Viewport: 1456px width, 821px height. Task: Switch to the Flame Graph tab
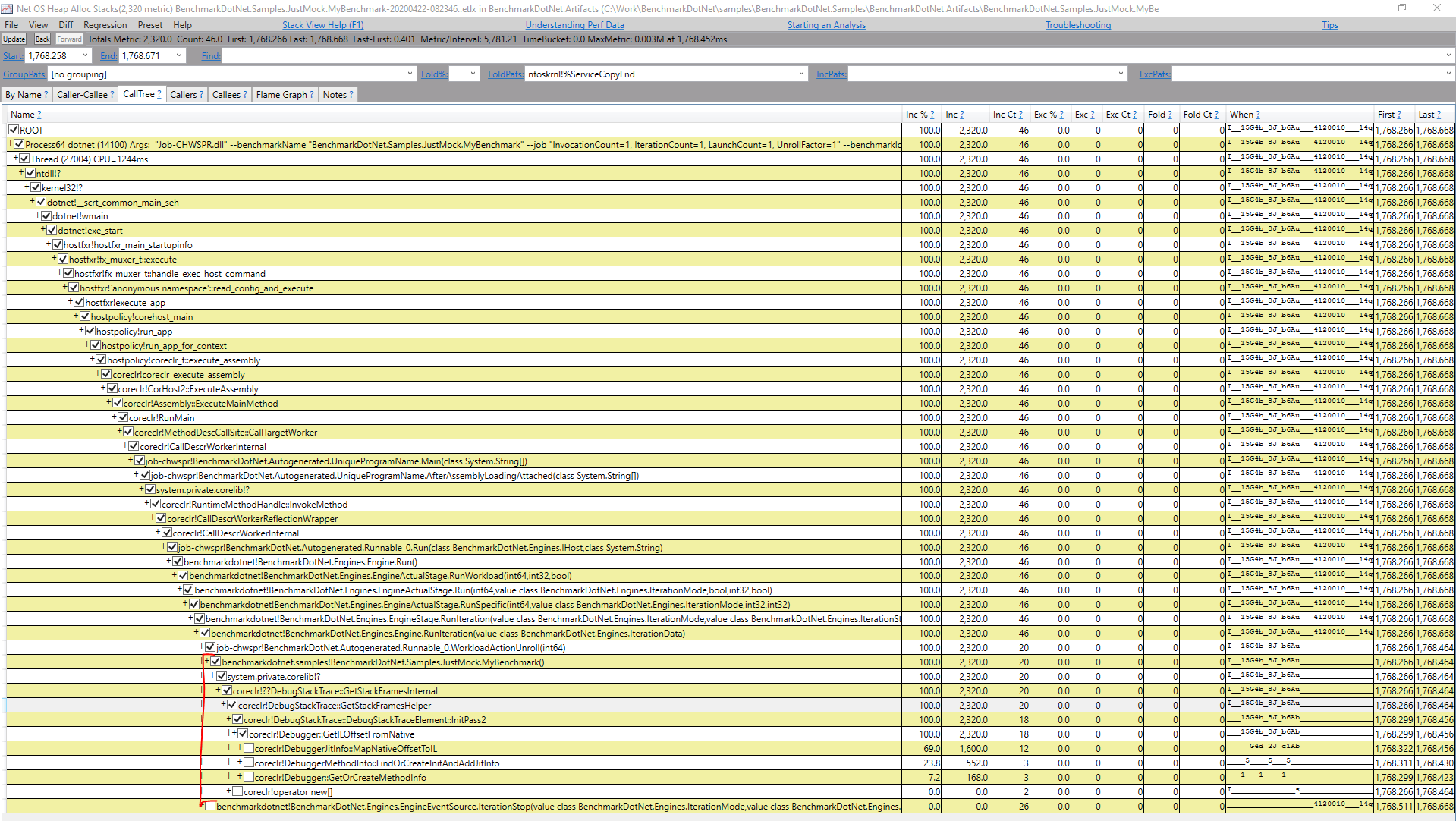(281, 94)
